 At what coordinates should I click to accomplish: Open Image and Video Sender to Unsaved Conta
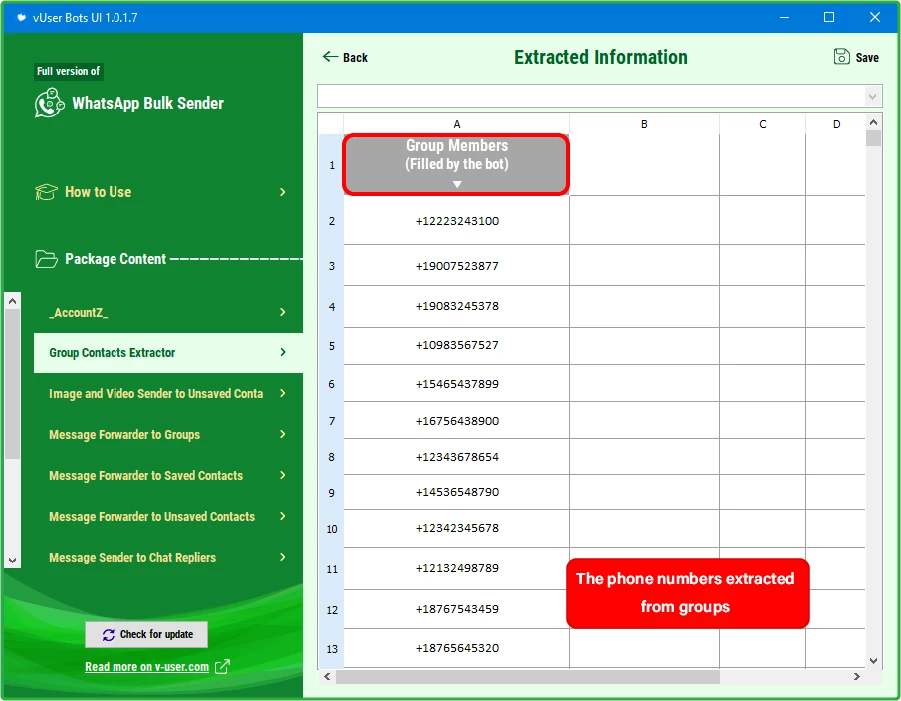168,394
